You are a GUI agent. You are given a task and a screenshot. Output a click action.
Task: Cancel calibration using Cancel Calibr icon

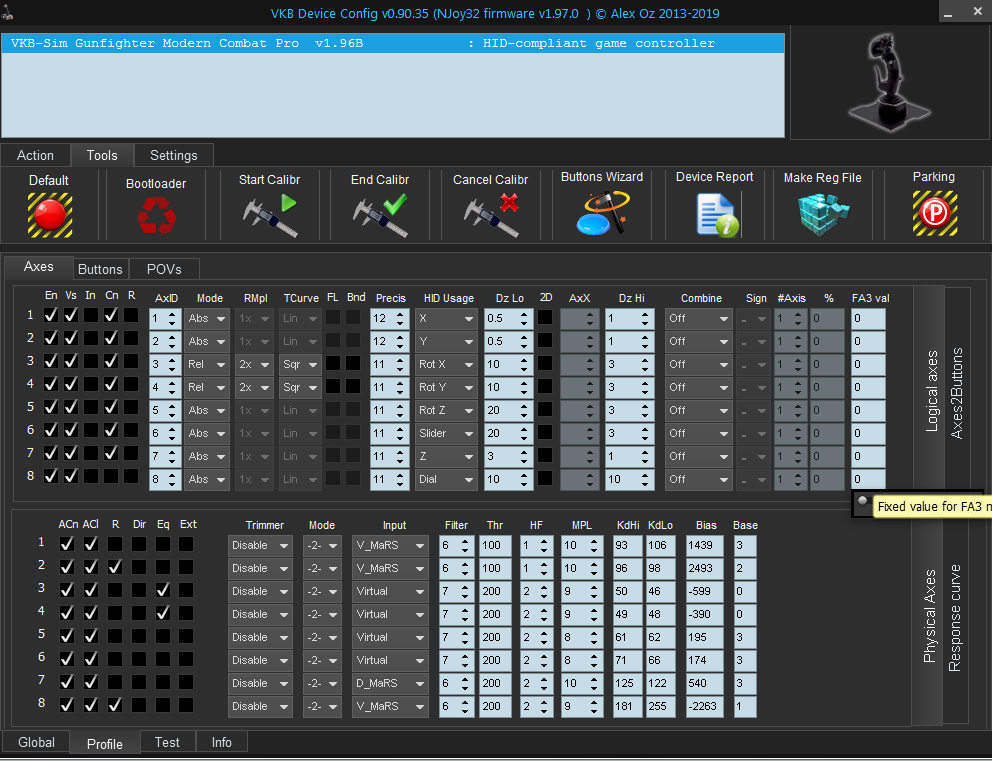coord(490,214)
